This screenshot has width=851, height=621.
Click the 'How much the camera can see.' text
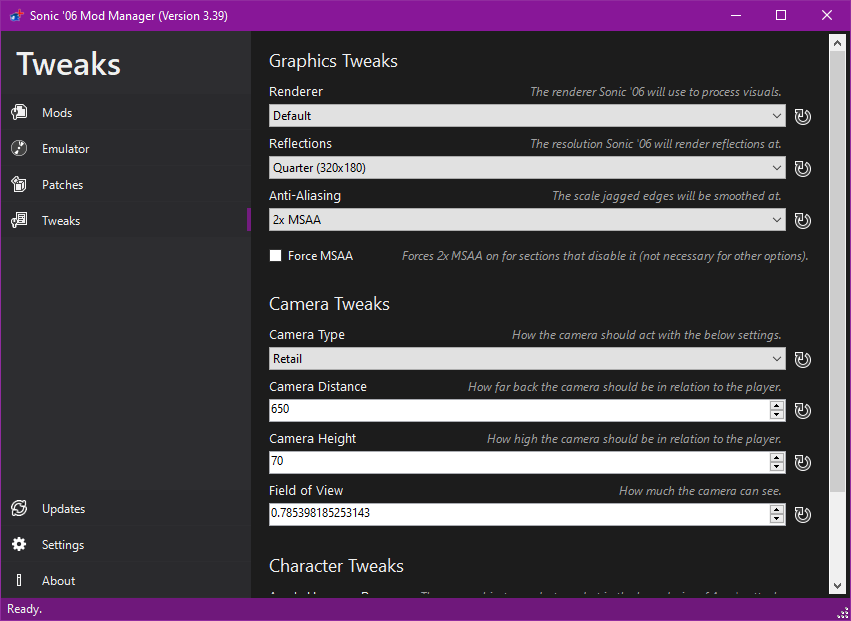pos(700,491)
